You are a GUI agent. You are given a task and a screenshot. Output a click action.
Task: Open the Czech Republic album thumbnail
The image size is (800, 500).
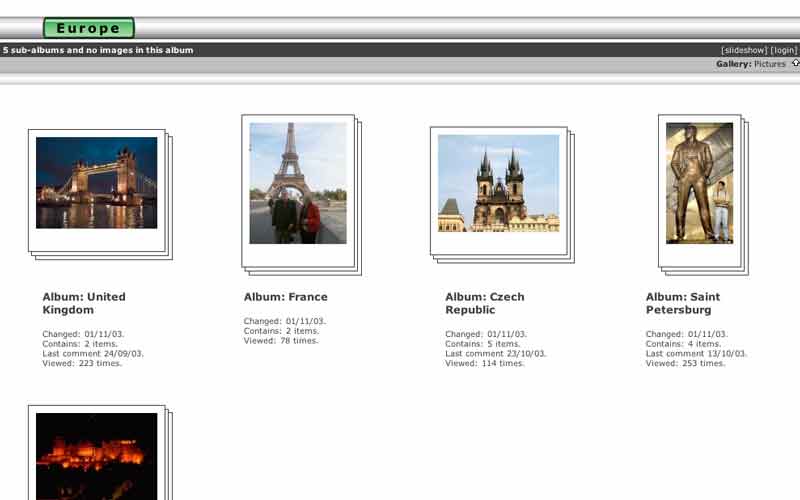(498, 183)
